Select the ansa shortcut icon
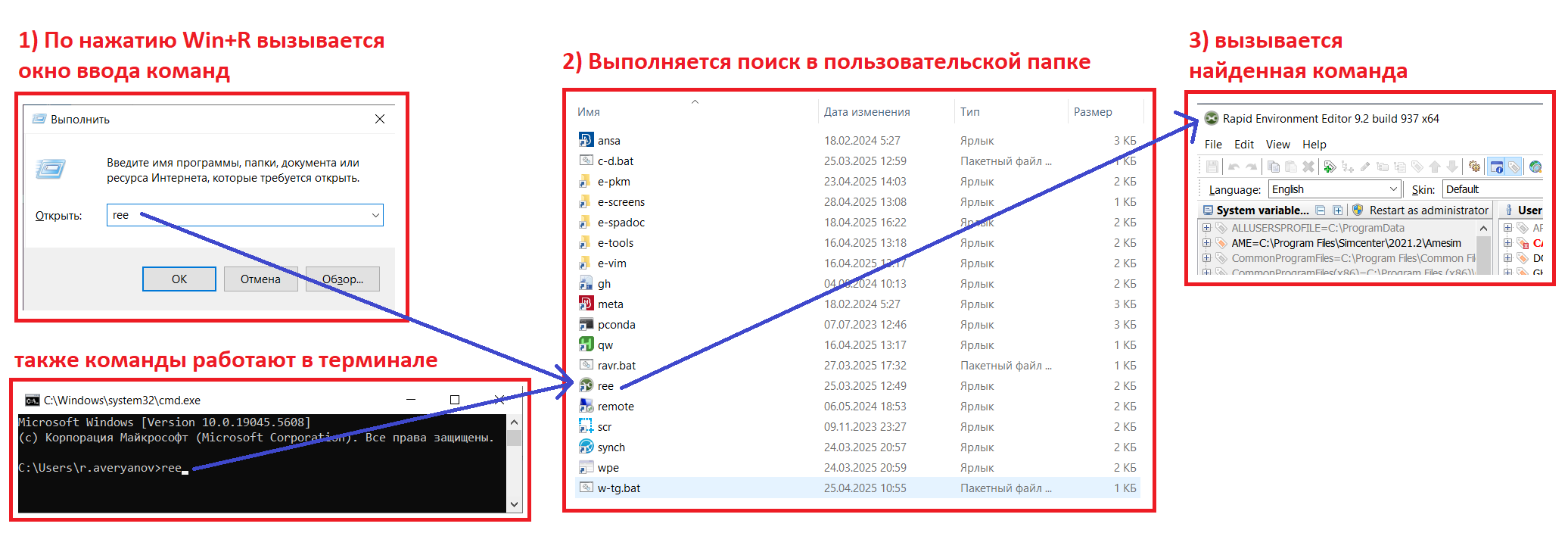Viewport: 1568px width, 533px height. (586, 140)
